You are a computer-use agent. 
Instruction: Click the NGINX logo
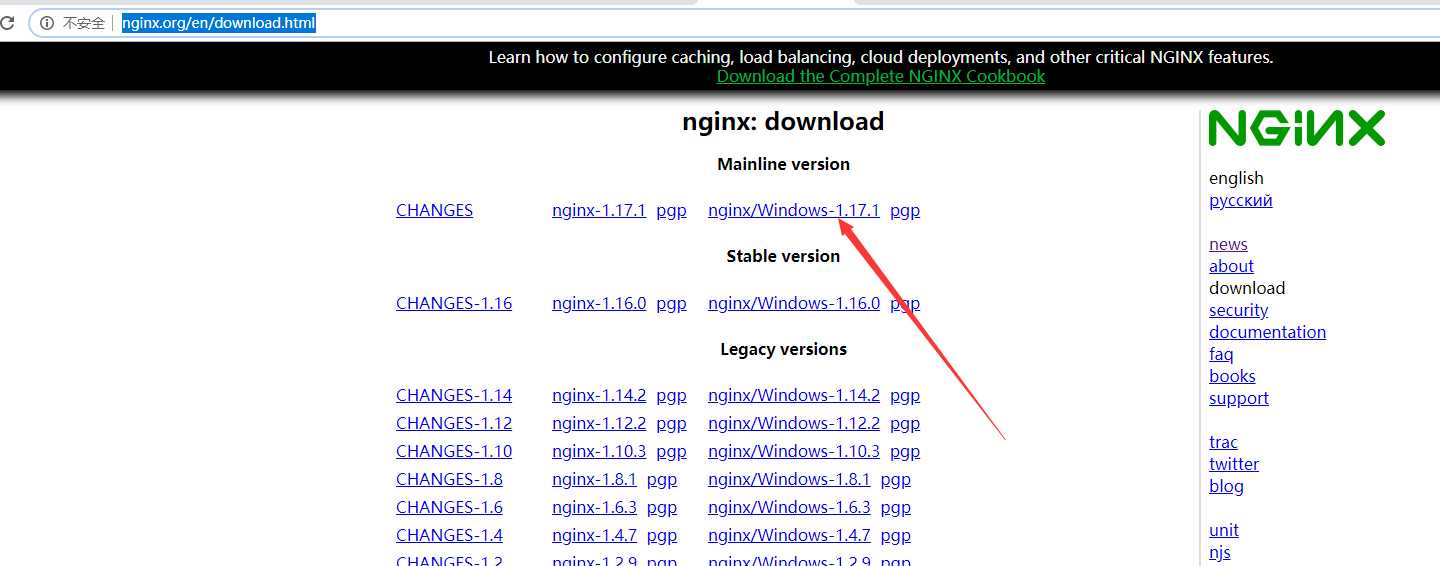pos(1297,128)
